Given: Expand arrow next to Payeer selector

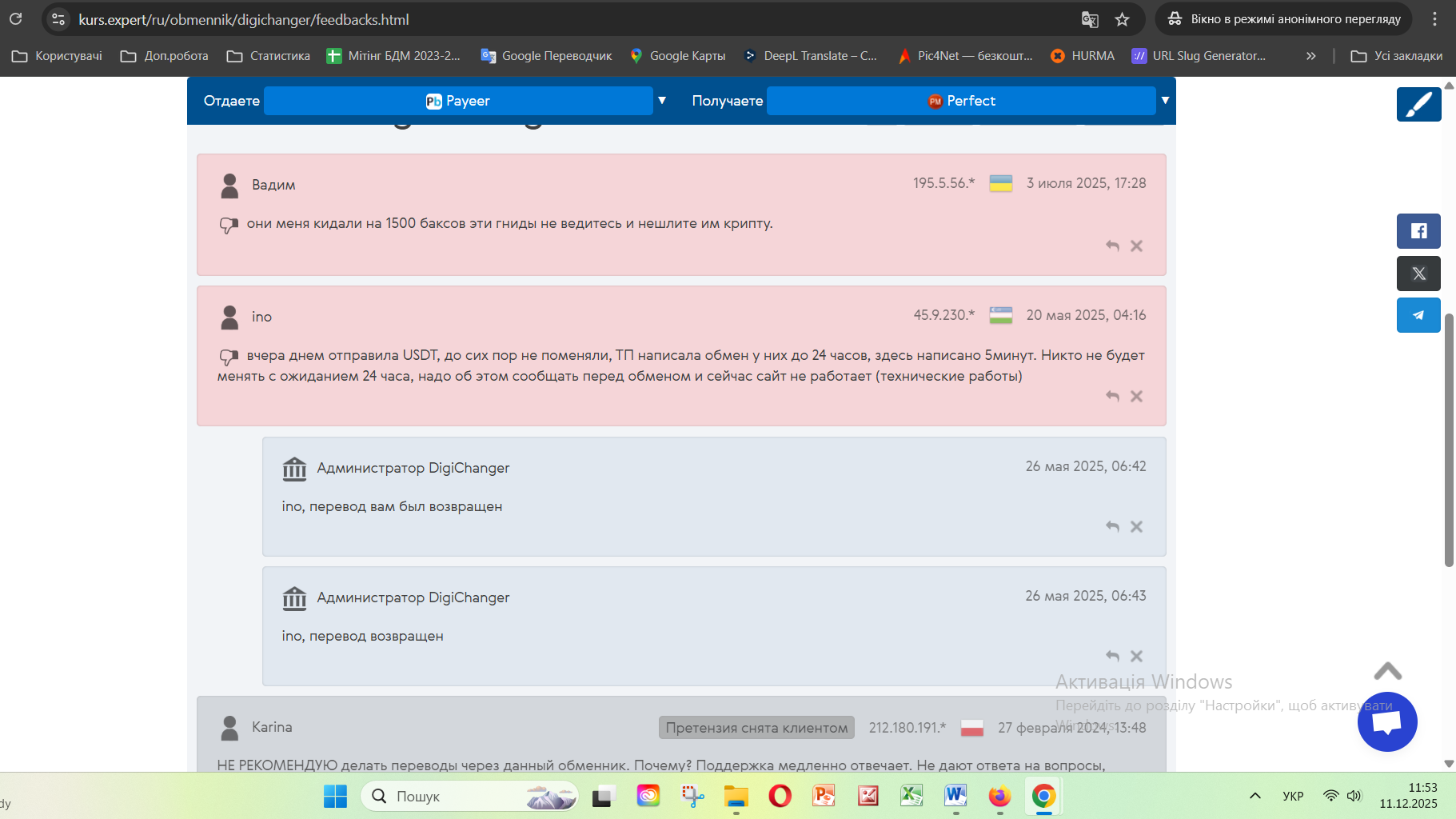Looking at the screenshot, I should [662, 101].
